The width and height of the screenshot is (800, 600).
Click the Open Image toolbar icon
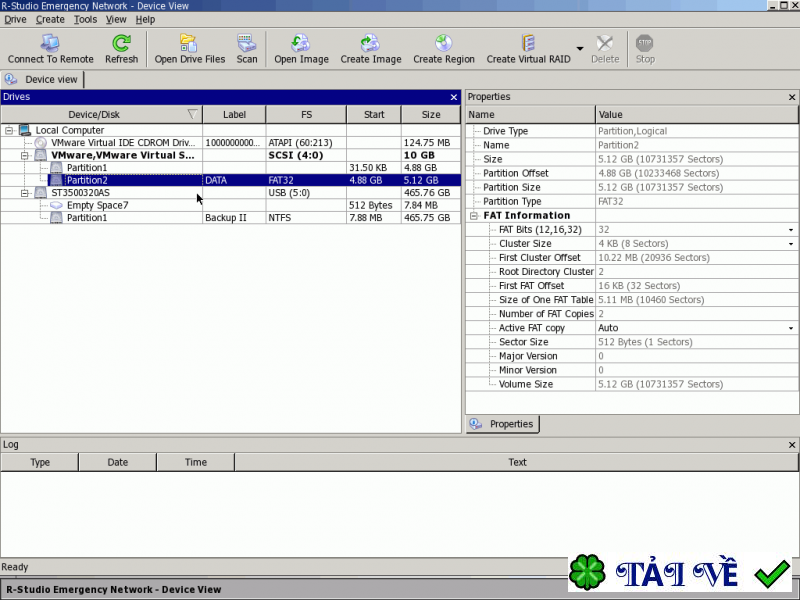coord(301,43)
